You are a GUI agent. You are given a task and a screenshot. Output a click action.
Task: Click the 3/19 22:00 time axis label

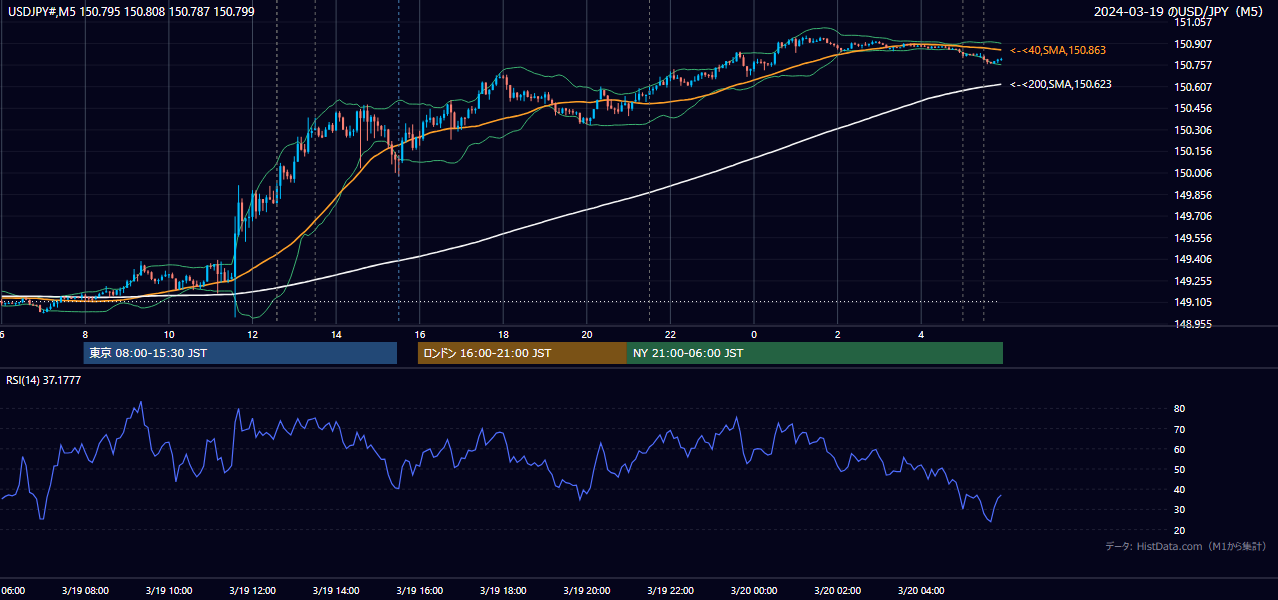[x=670, y=591]
